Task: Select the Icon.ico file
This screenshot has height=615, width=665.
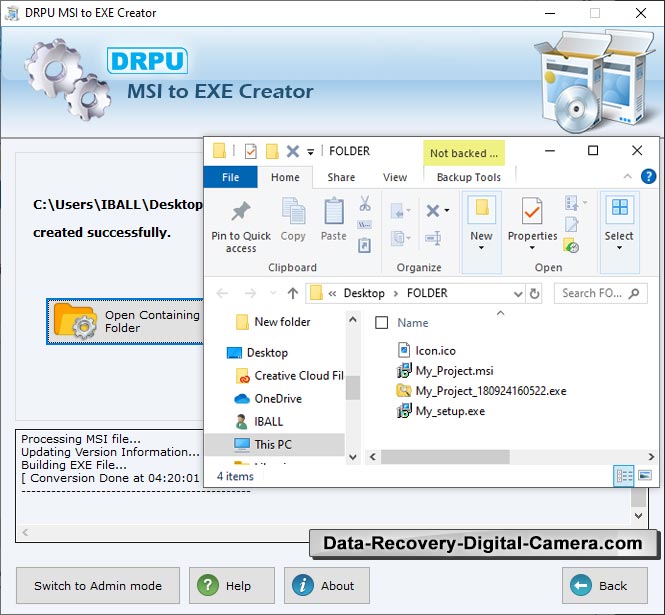Action: [x=426, y=350]
